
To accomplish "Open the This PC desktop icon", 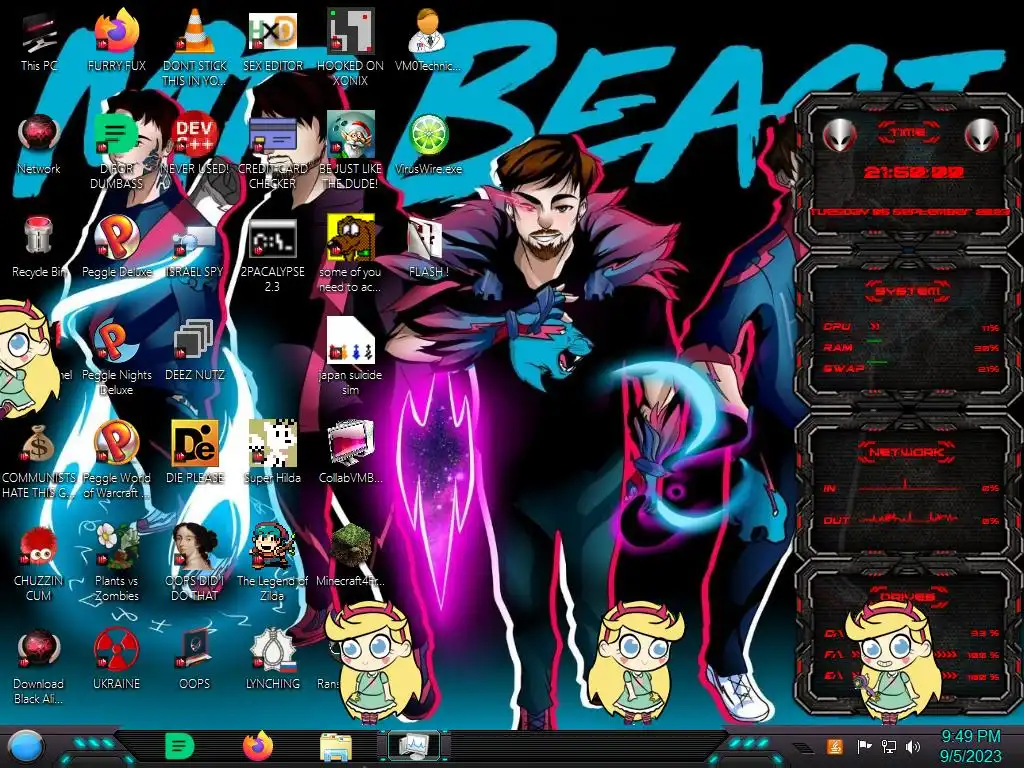I will pyautogui.click(x=39, y=42).
